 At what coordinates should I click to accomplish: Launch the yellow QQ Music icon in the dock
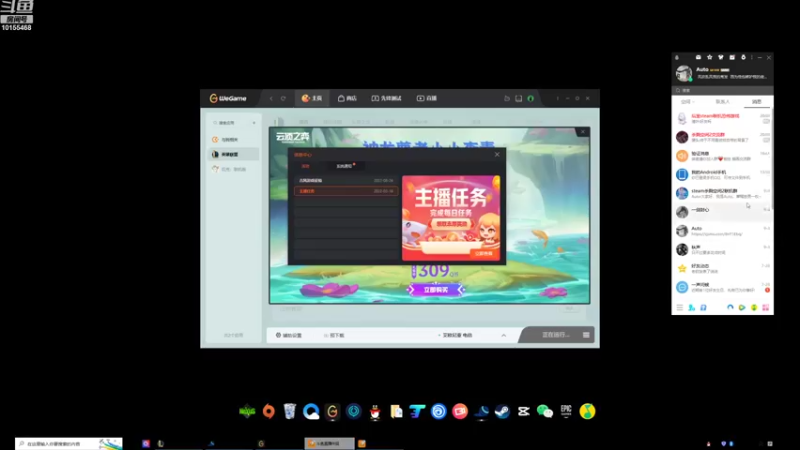pyautogui.click(x=587, y=411)
